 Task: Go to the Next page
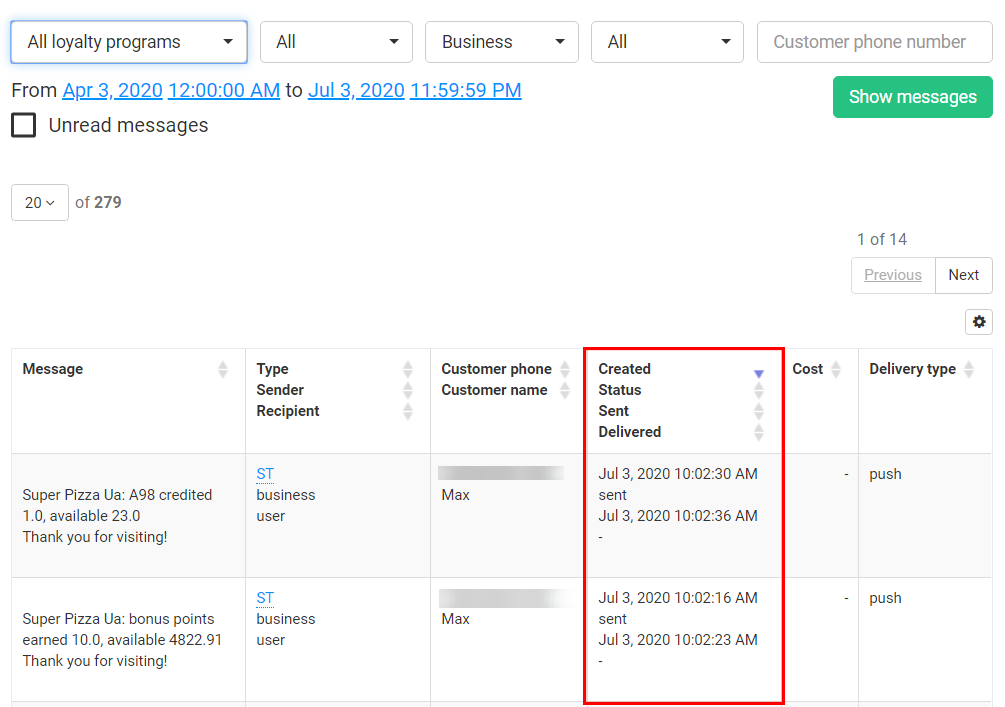[963, 275]
